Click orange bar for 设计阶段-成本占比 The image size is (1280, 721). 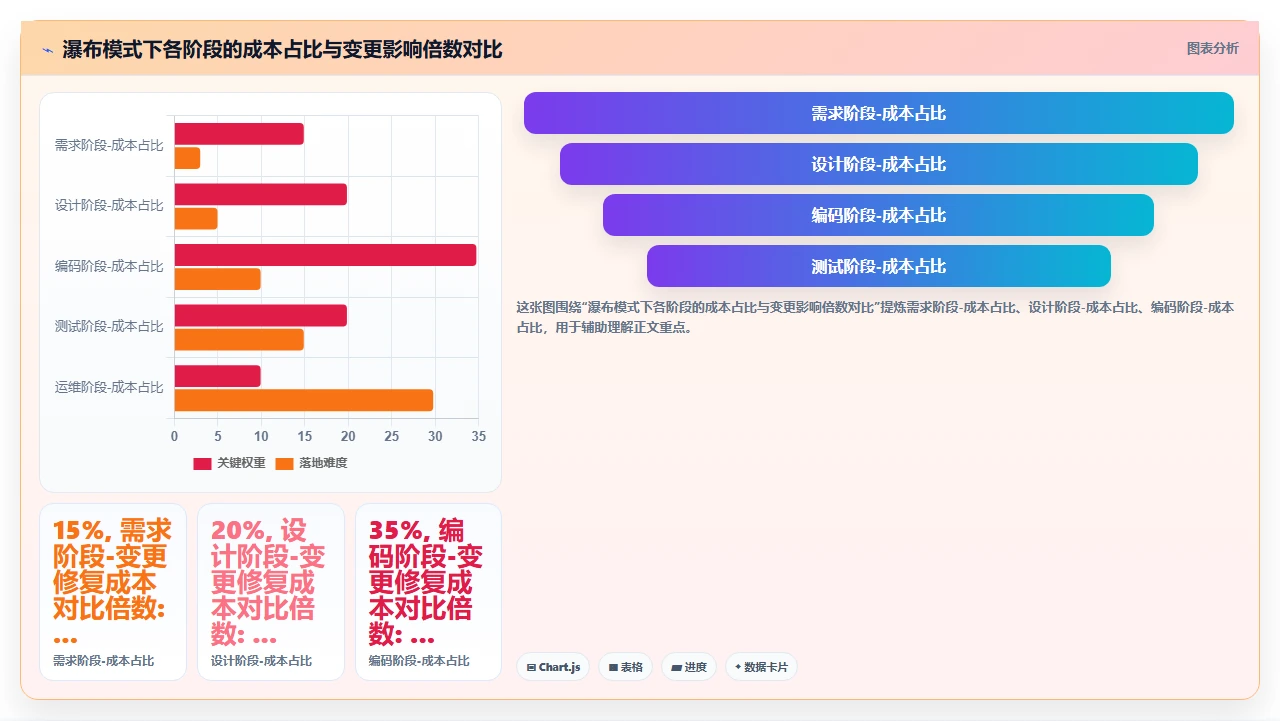point(196,219)
